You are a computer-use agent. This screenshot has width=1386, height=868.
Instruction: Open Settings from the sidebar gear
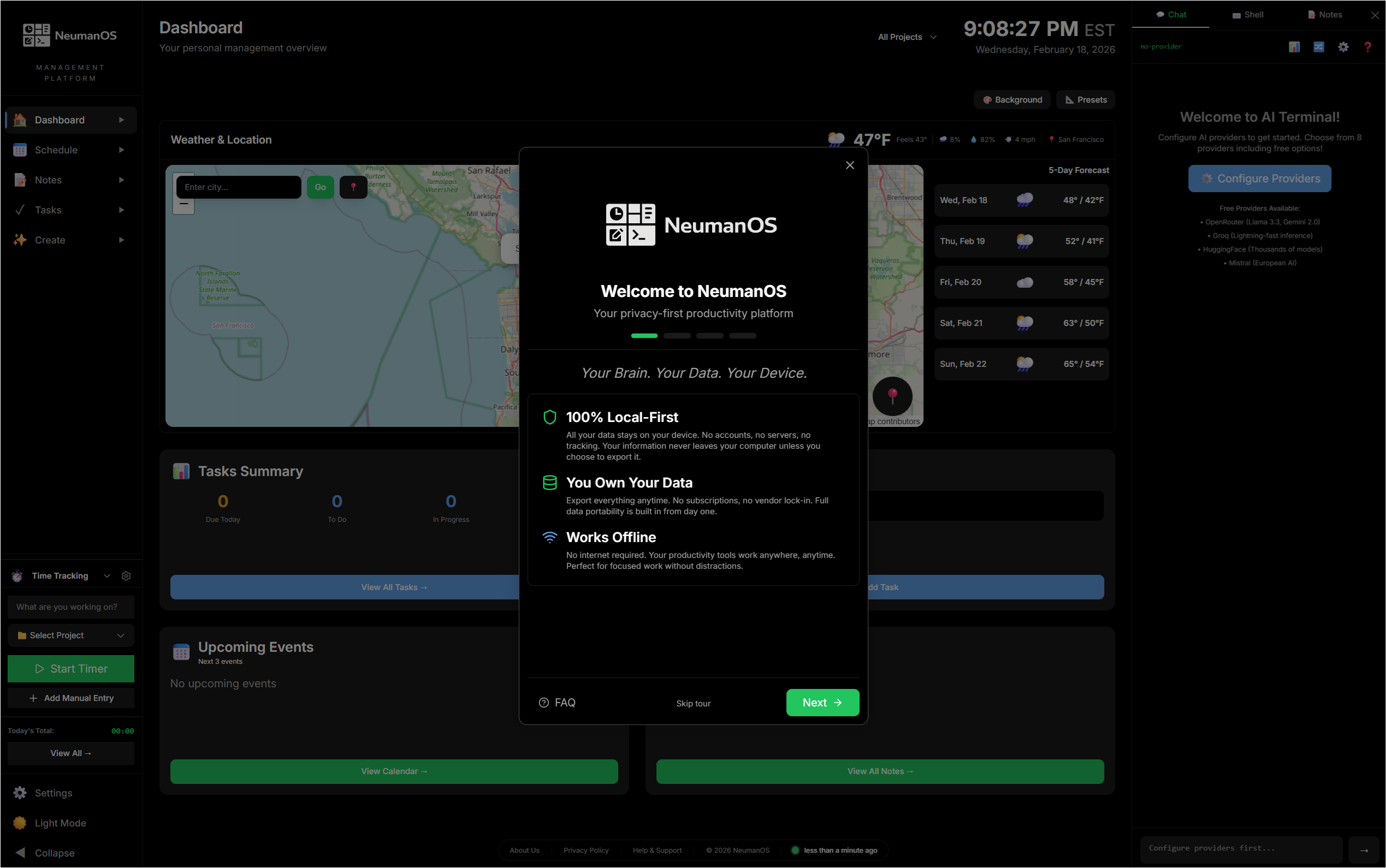pos(20,793)
